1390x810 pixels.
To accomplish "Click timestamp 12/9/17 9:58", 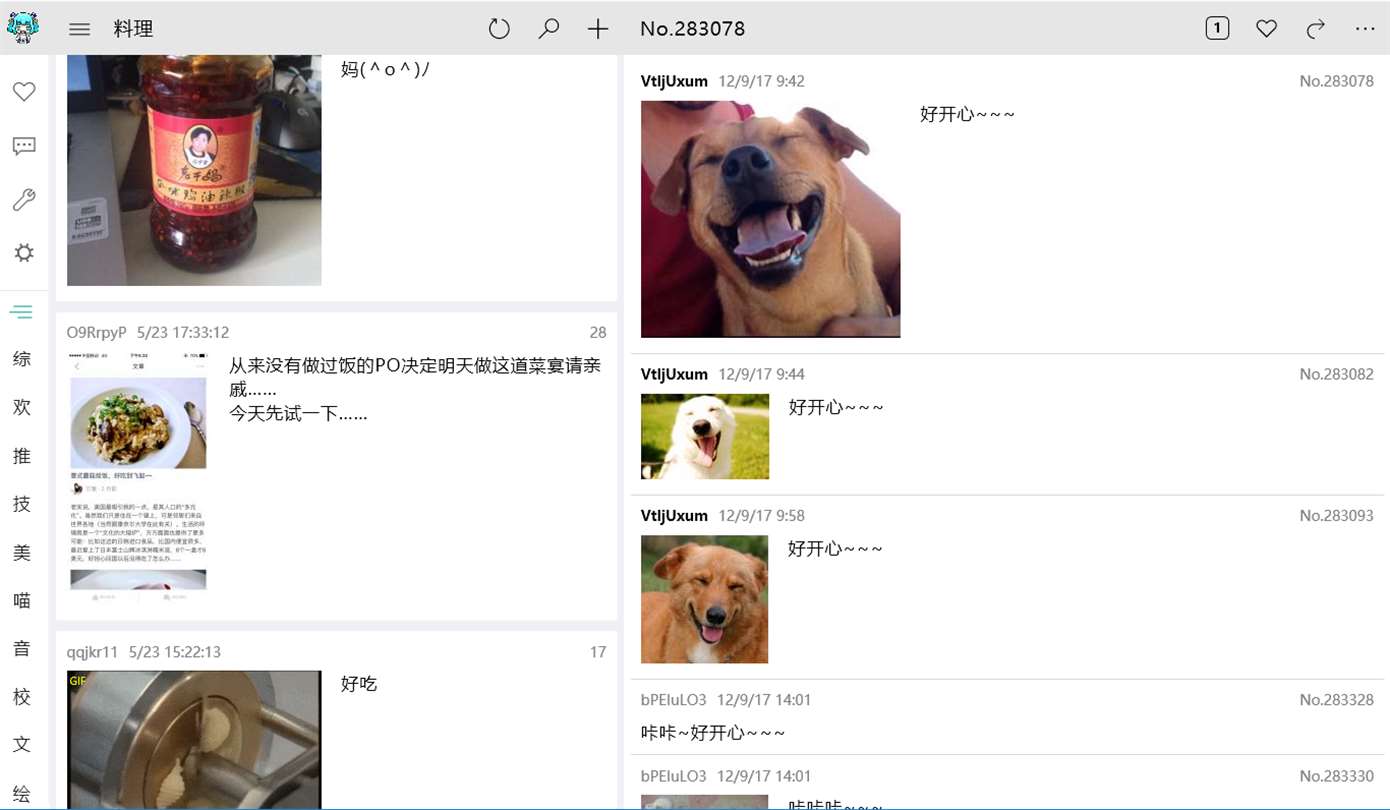I will coord(761,516).
